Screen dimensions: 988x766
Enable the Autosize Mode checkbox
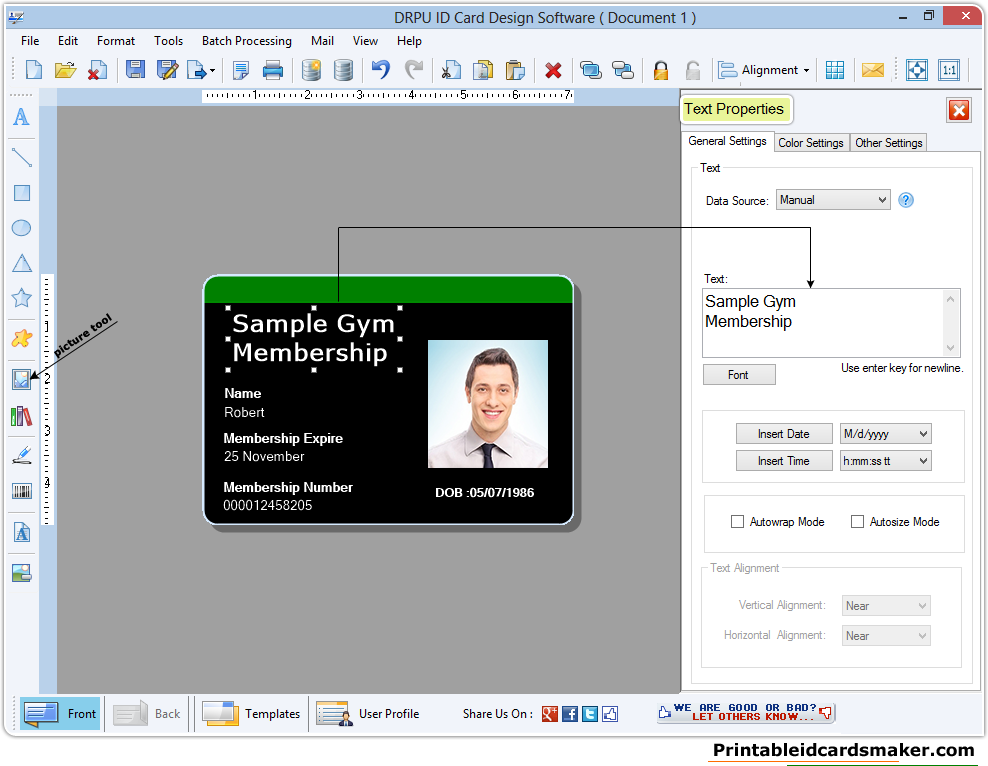[857, 522]
